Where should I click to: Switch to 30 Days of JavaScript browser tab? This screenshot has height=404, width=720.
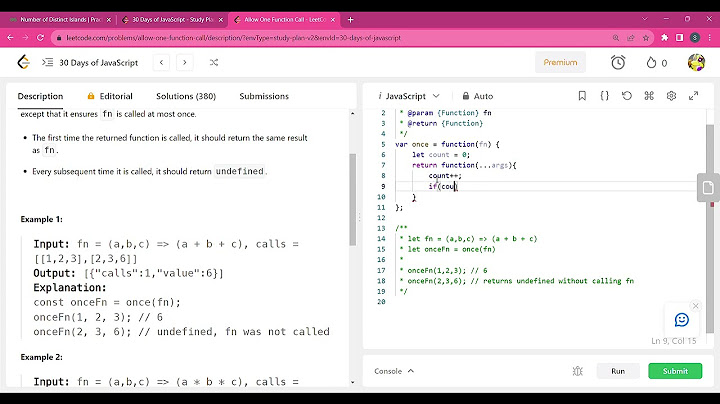click(172, 20)
